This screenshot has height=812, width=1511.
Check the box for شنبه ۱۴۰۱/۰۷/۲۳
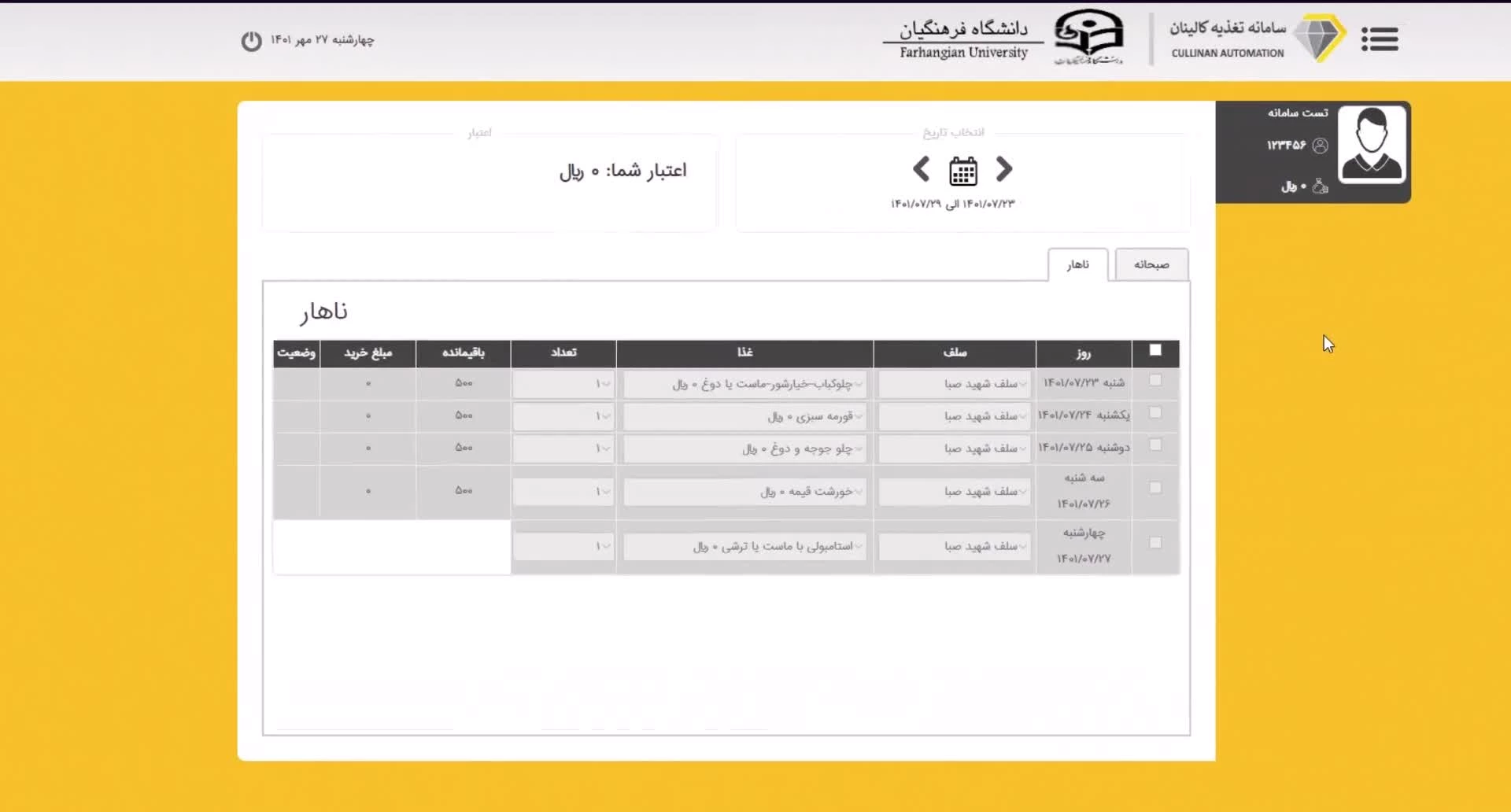(1155, 381)
